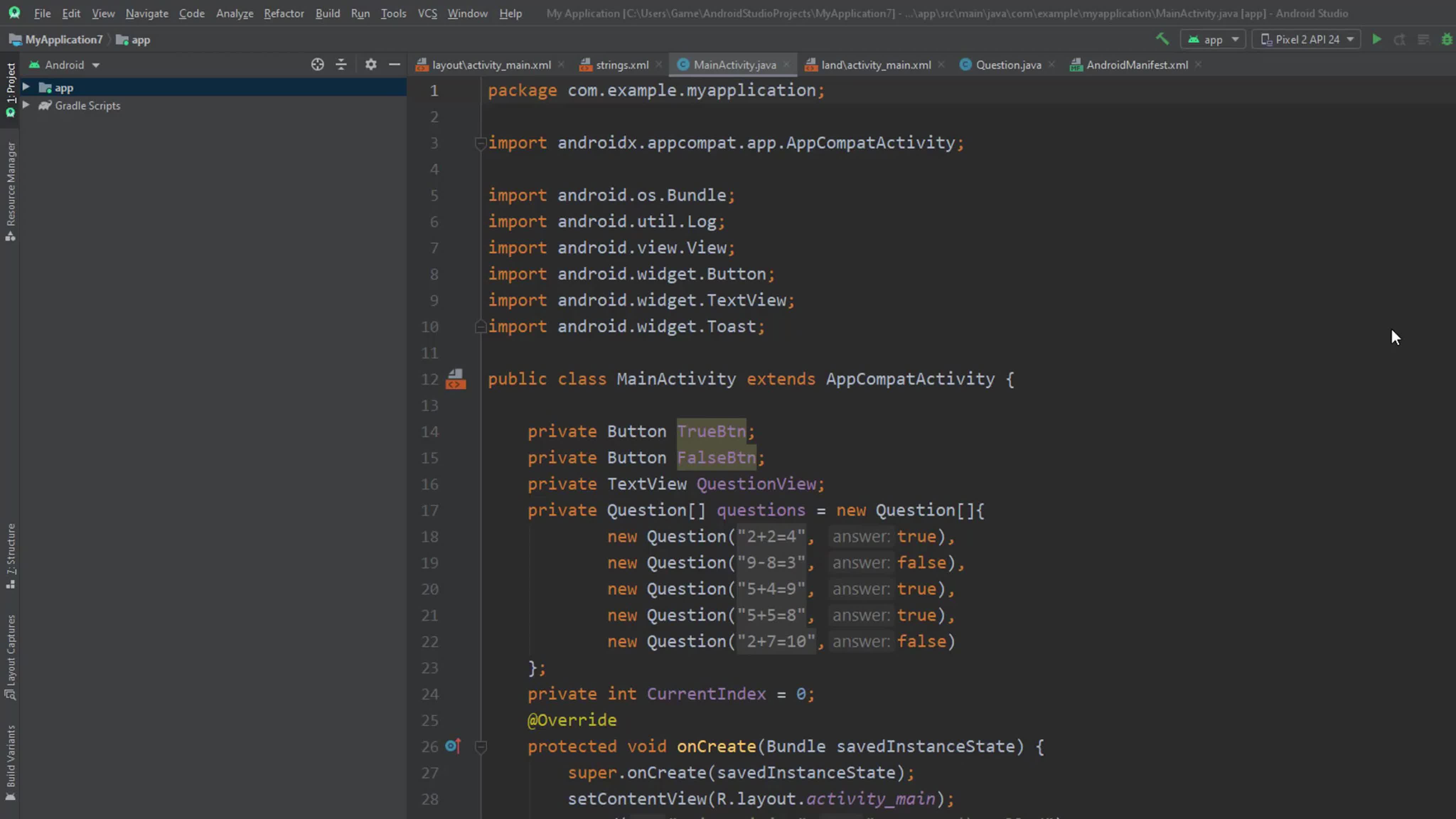Open the Refactor menu
Screen dimensions: 1456x819
coord(284,14)
